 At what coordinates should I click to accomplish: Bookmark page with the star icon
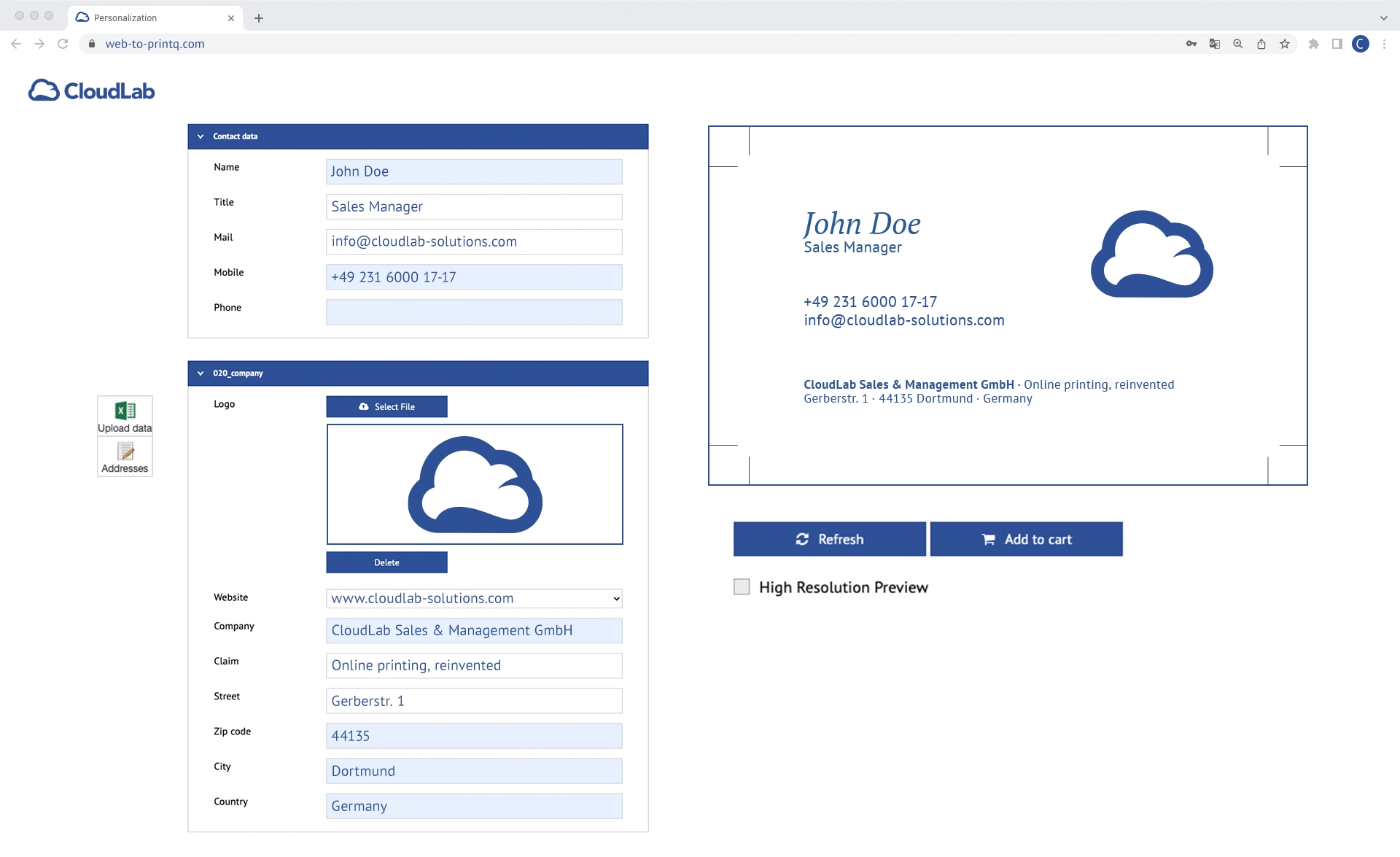coord(1285,44)
